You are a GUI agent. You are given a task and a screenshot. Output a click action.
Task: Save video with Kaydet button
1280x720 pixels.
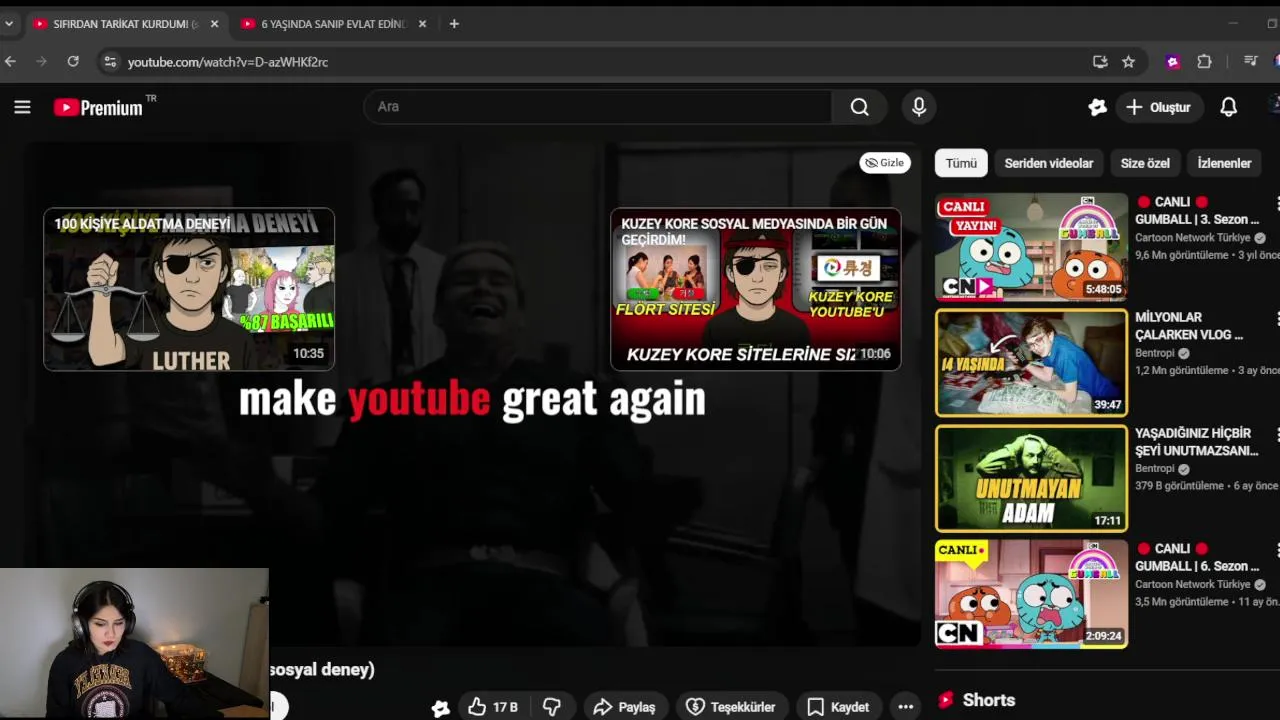[838, 707]
